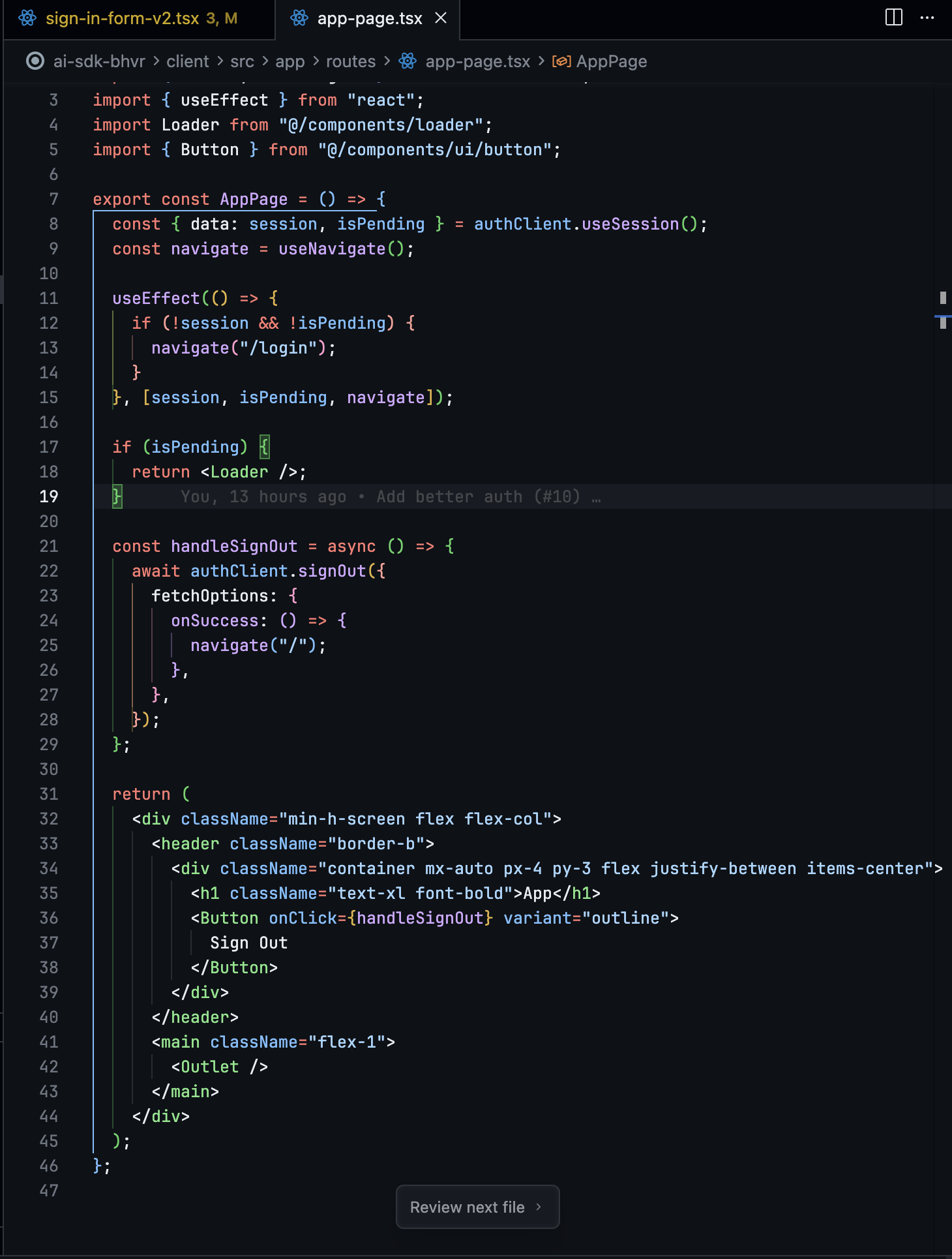This screenshot has width=952, height=1259.
Task: Click the "@/components/ui/button" import path
Action: point(435,150)
